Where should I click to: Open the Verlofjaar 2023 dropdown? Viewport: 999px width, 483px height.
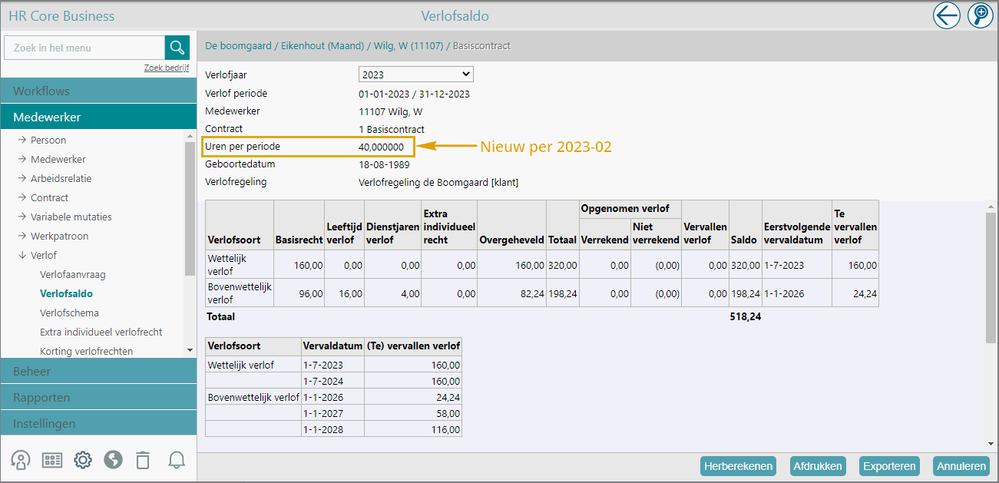coord(416,75)
